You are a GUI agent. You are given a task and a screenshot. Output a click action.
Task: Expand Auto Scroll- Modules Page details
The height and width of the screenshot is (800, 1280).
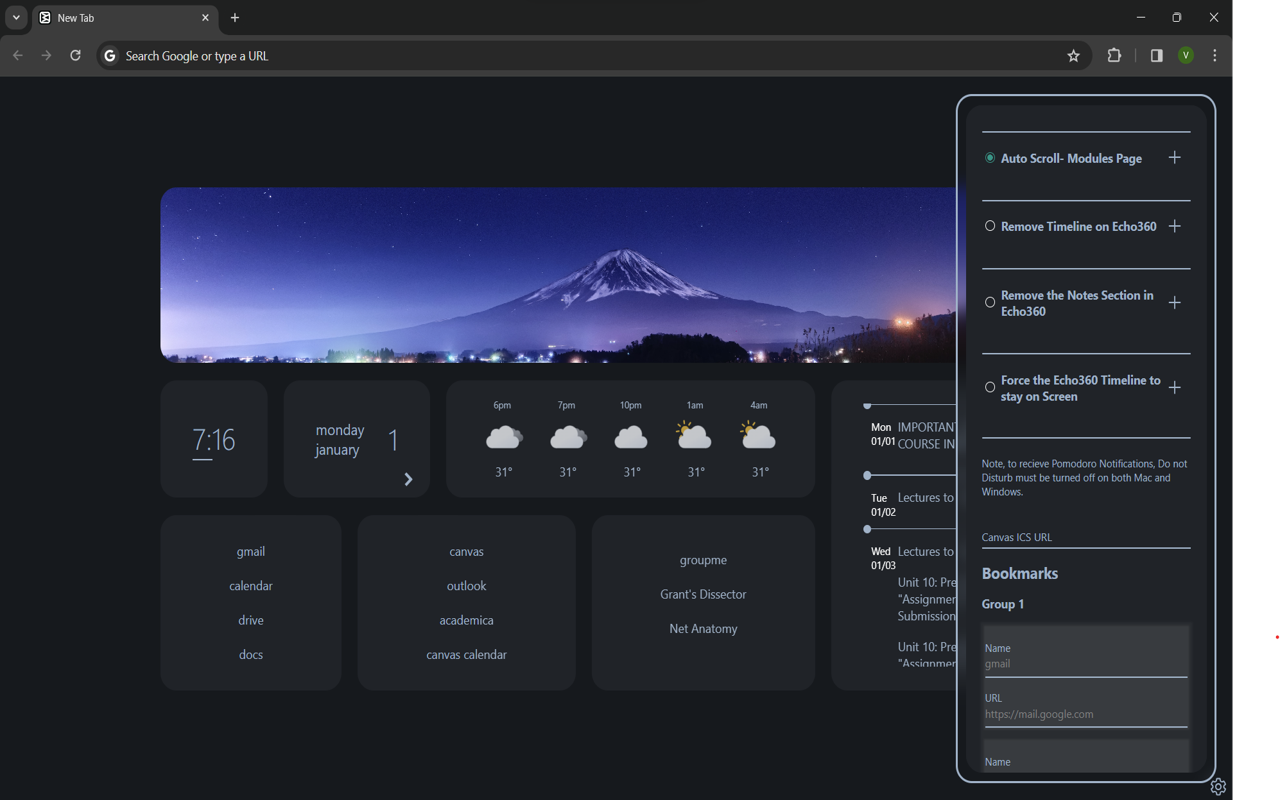click(1175, 158)
